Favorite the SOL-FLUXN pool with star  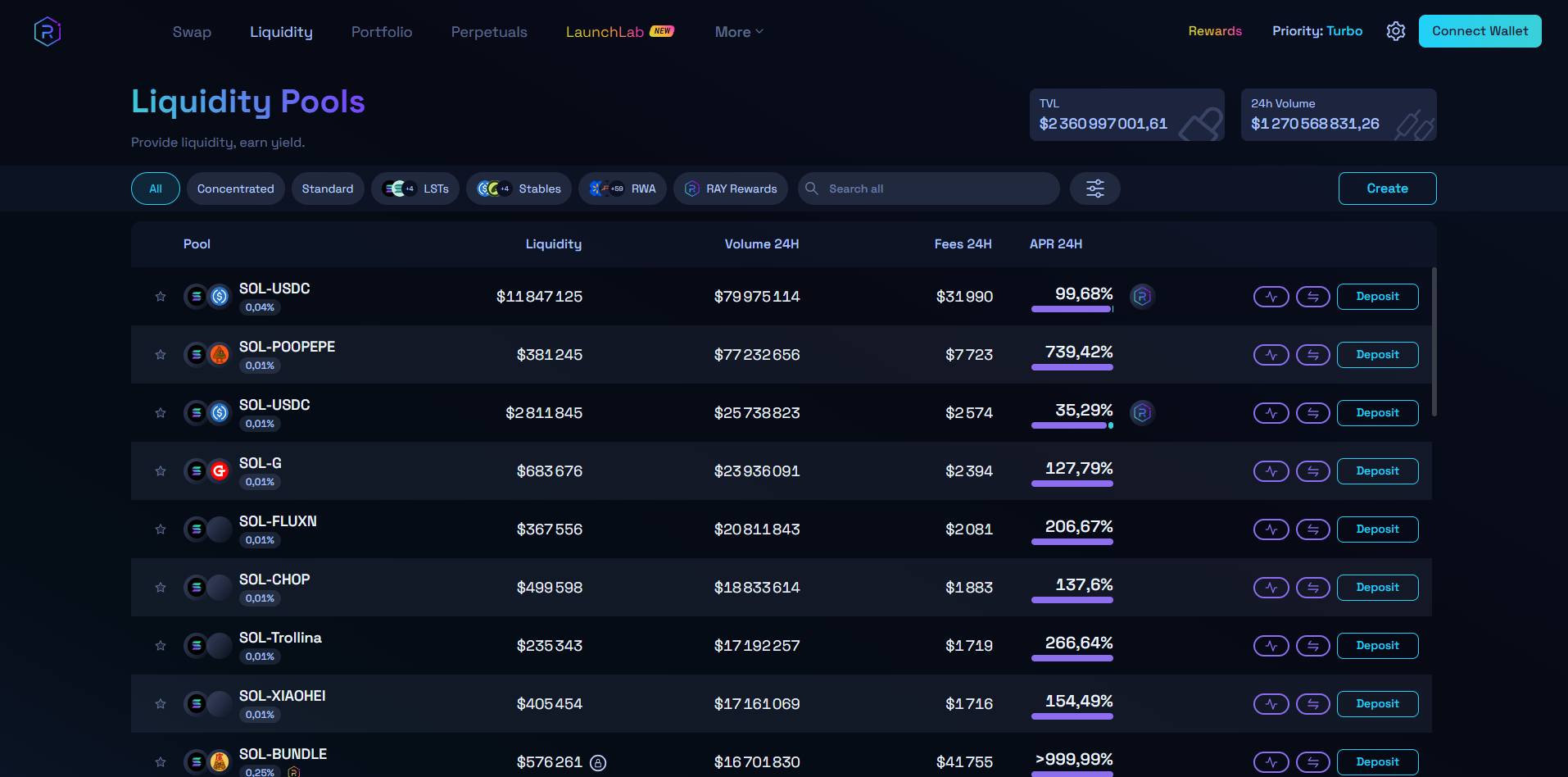pos(161,529)
